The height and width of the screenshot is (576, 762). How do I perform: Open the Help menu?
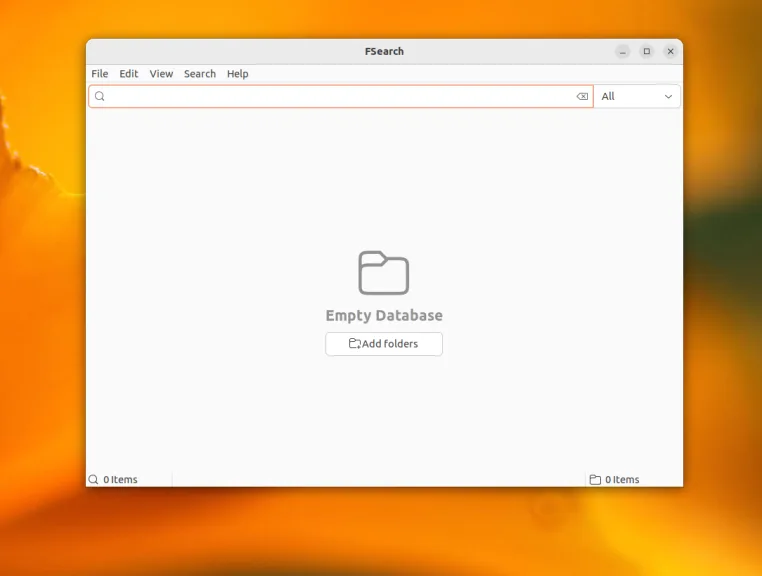[238, 74]
